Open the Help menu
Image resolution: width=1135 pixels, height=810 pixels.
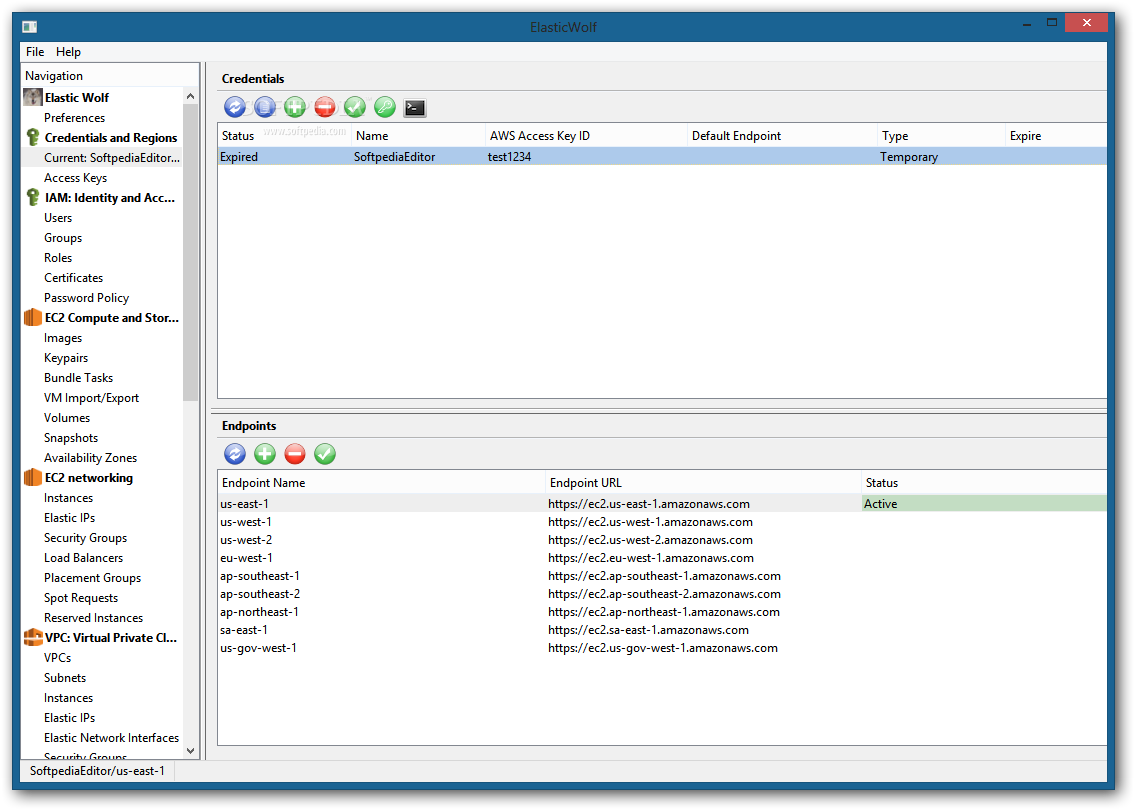[68, 51]
